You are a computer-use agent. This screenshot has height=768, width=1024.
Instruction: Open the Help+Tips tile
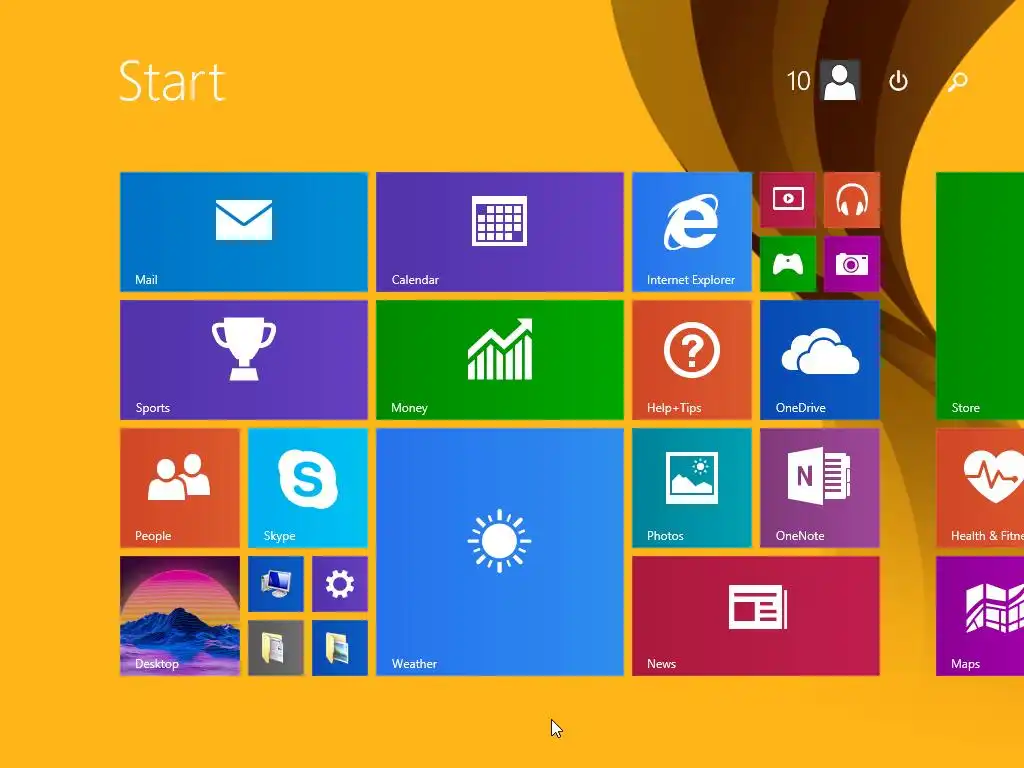coord(692,360)
